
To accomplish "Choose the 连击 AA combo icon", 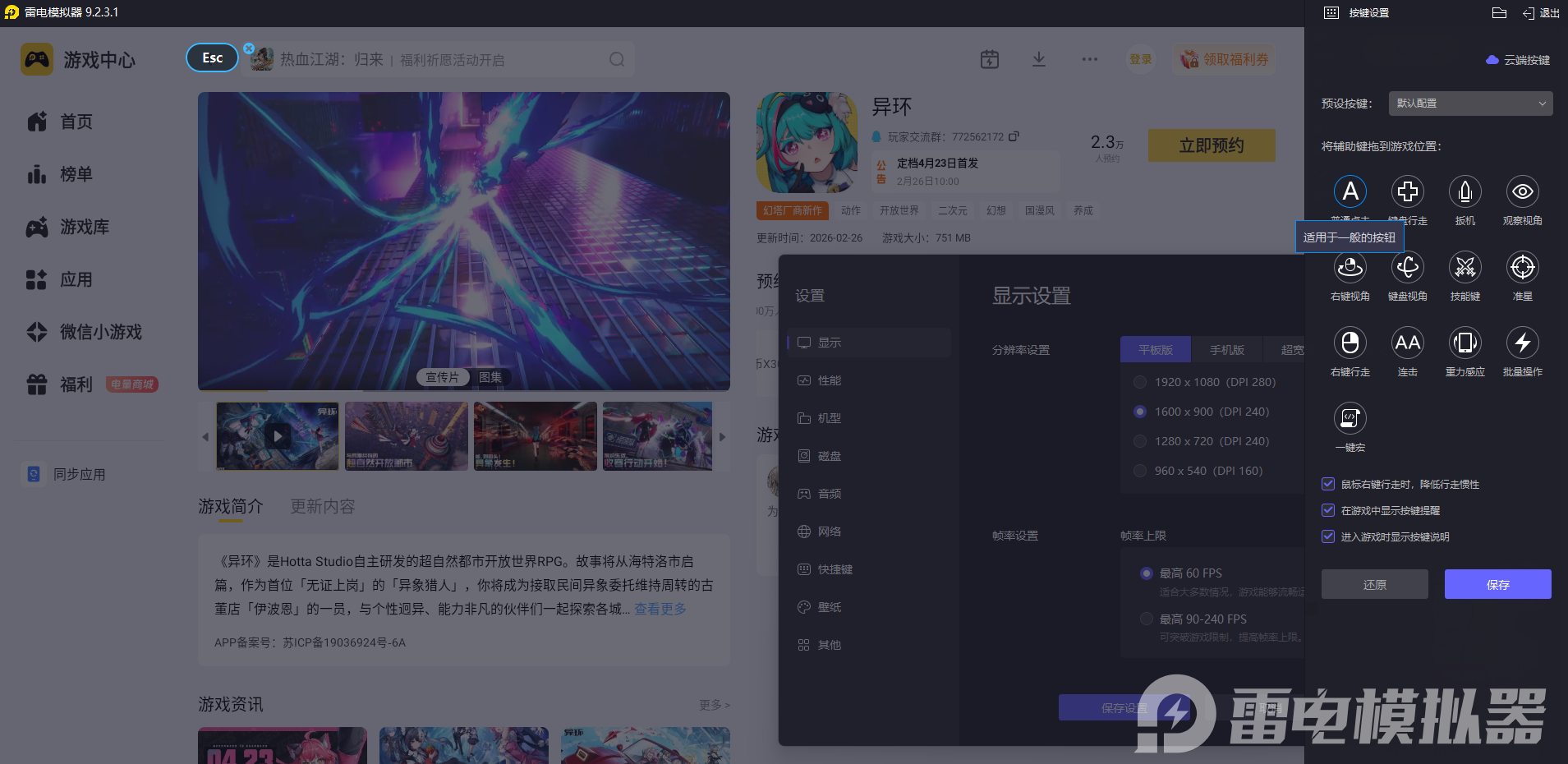I will (x=1407, y=343).
